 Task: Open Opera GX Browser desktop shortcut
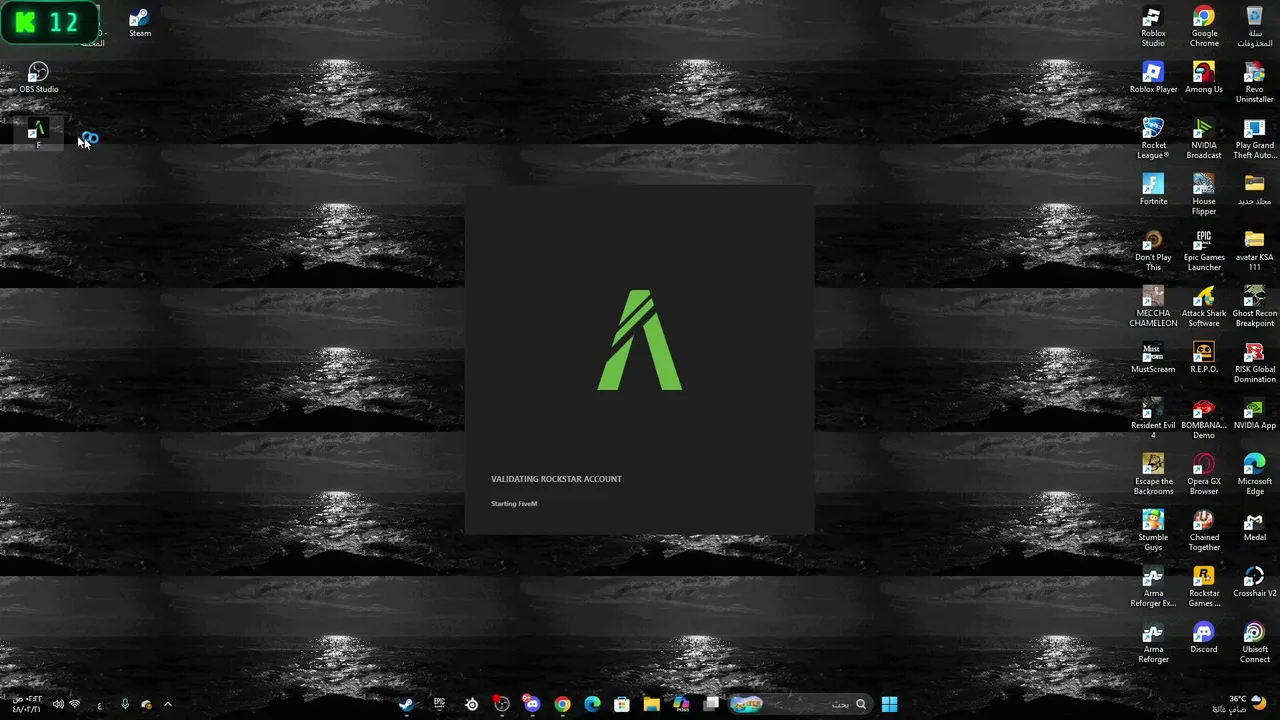click(x=1204, y=475)
